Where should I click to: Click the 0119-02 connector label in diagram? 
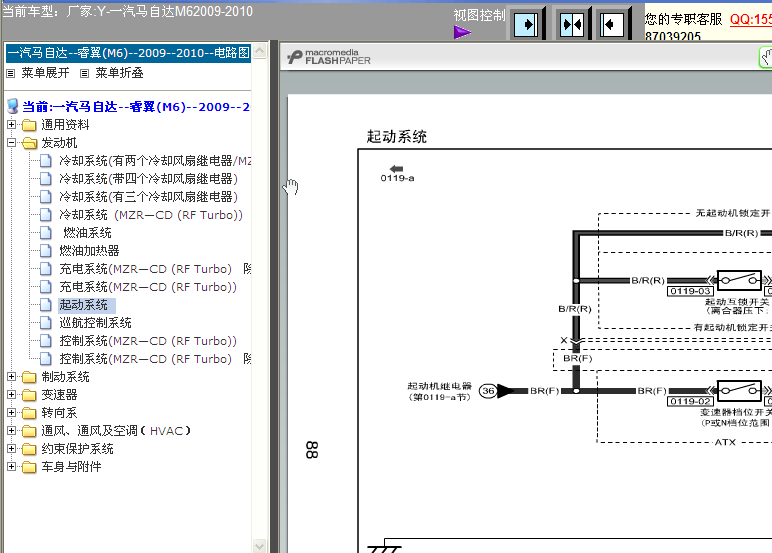pos(690,401)
